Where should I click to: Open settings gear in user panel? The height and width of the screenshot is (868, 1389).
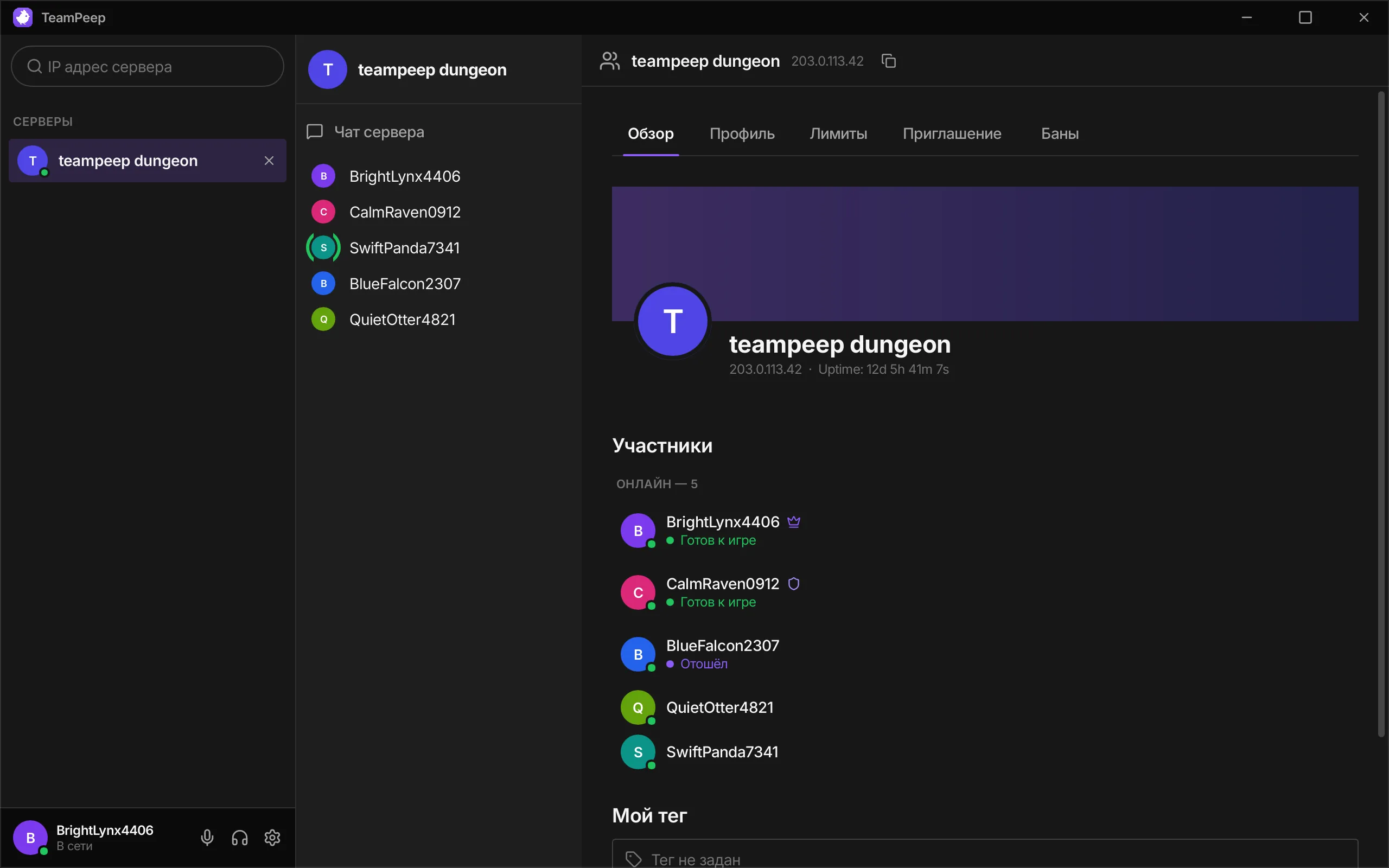coord(272,838)
